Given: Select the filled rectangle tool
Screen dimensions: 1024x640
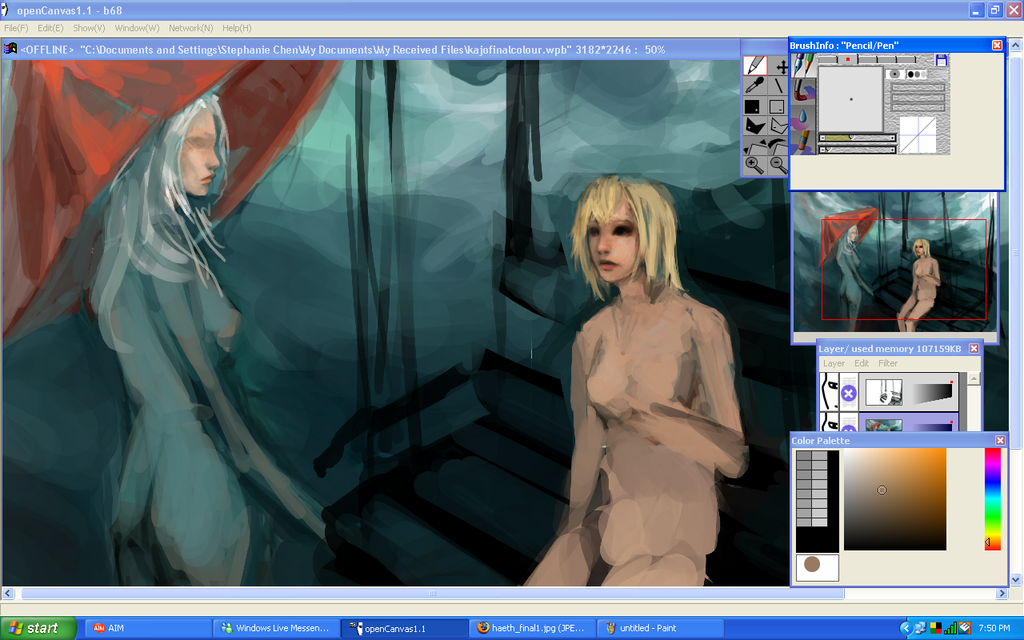Looking at the screenshot, I should (755, 106).
